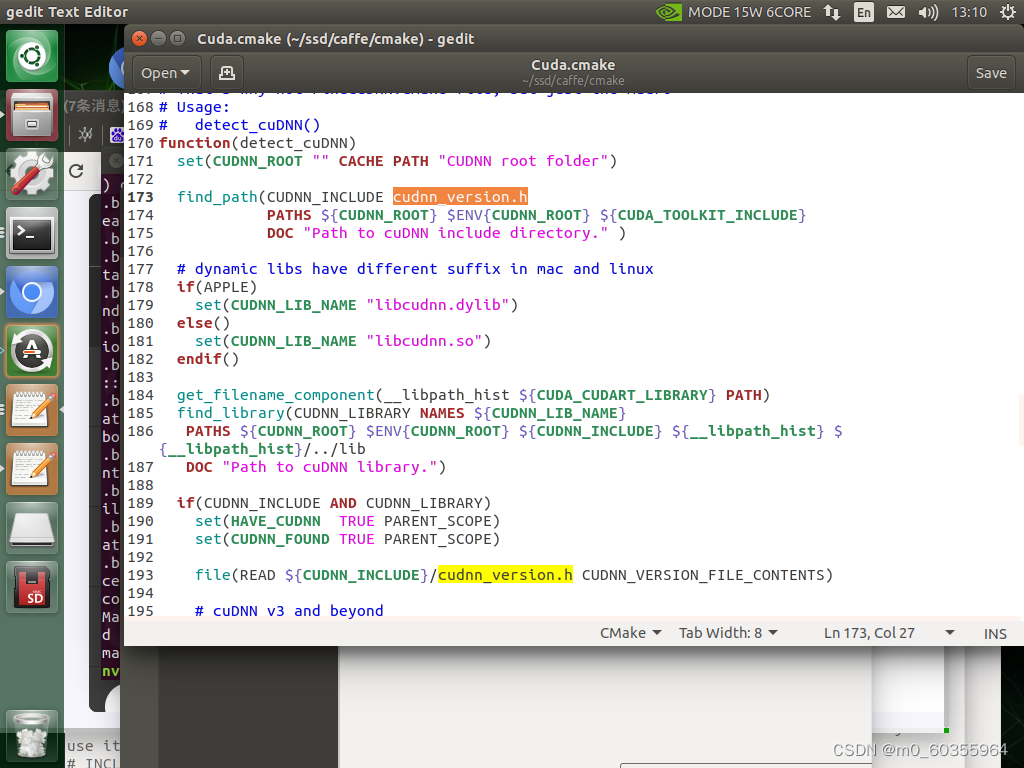Open the network connections indicator
This screenshot has height=768, width=1024.
(x=831, y=12)
